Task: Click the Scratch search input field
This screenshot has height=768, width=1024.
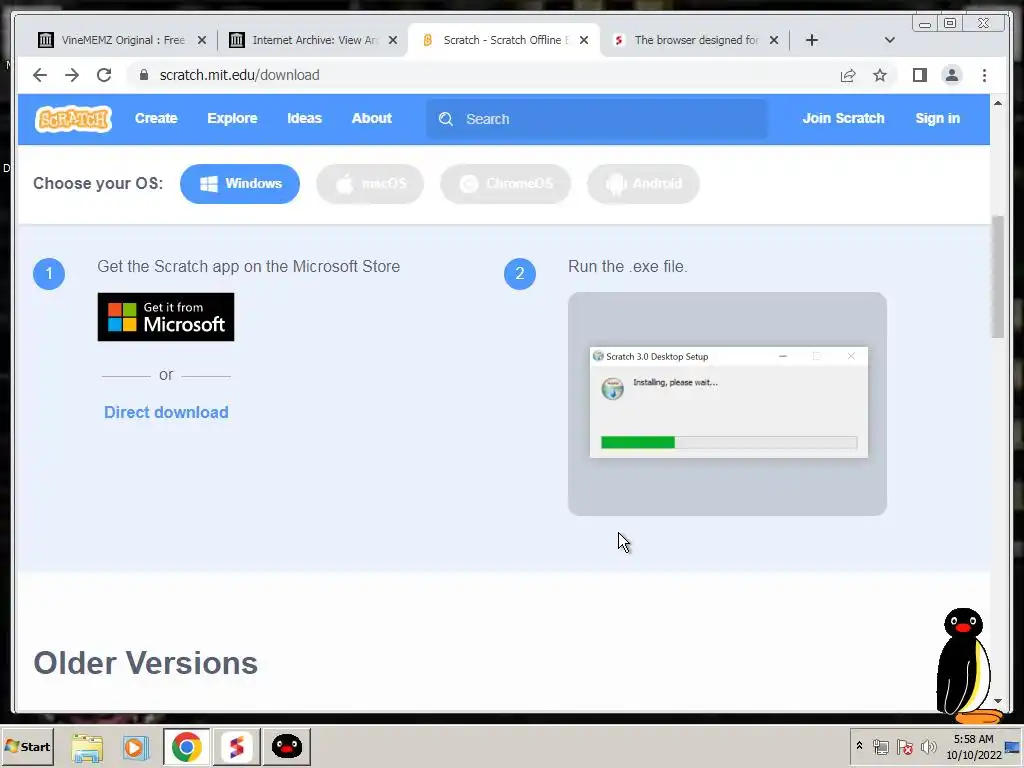Action: coord(598,119)
